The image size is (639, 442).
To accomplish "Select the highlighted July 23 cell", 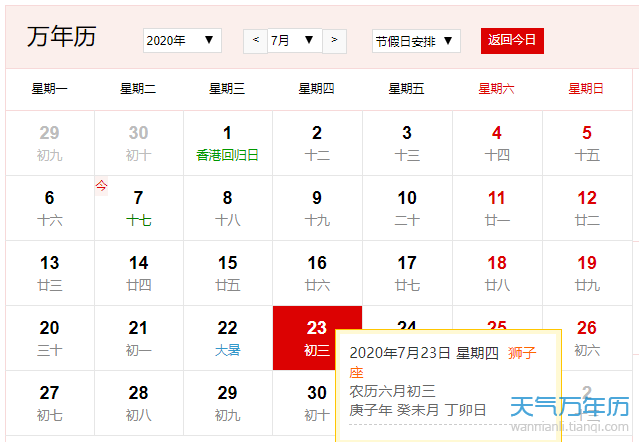I will tap(317, 338).
